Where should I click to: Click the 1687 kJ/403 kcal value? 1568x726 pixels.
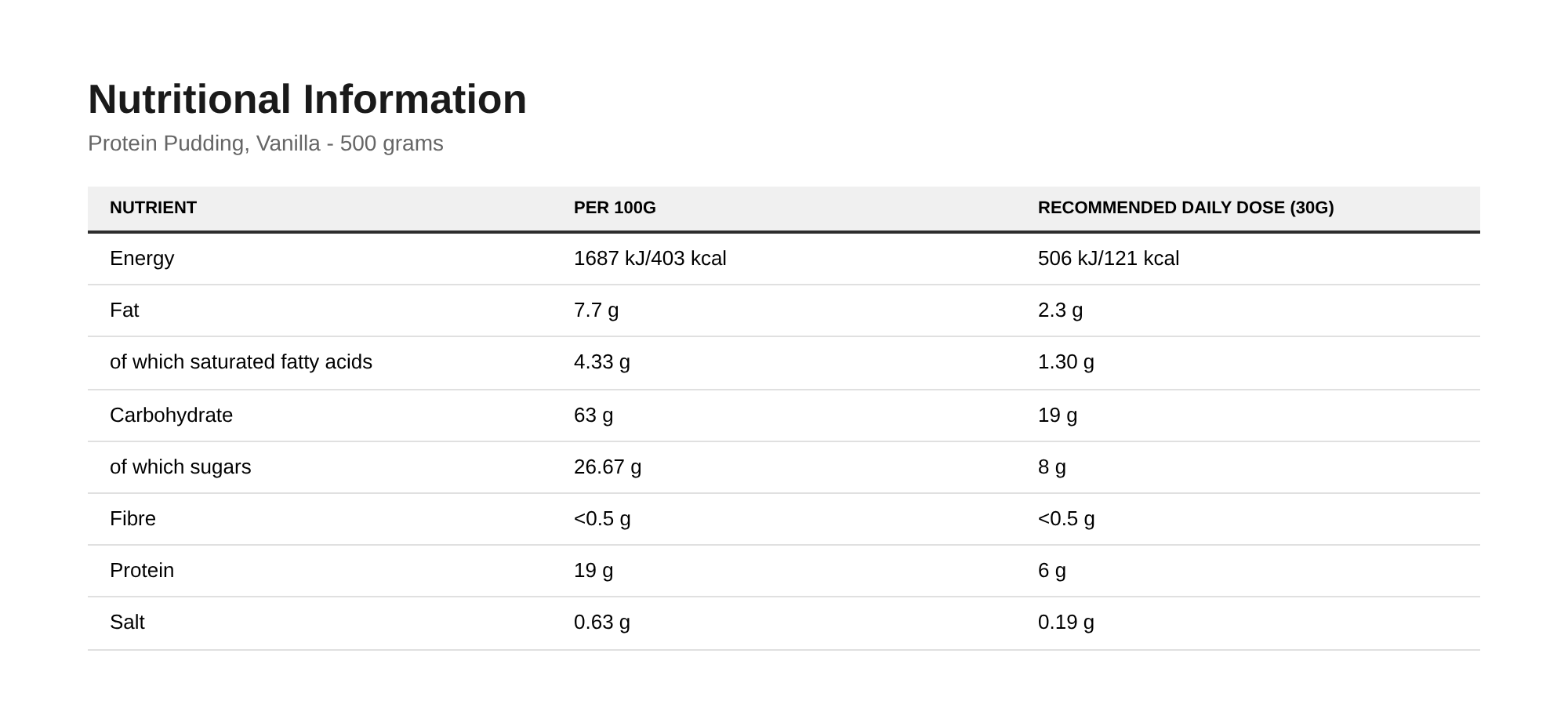pyautogui.click(x=650, y=259)
